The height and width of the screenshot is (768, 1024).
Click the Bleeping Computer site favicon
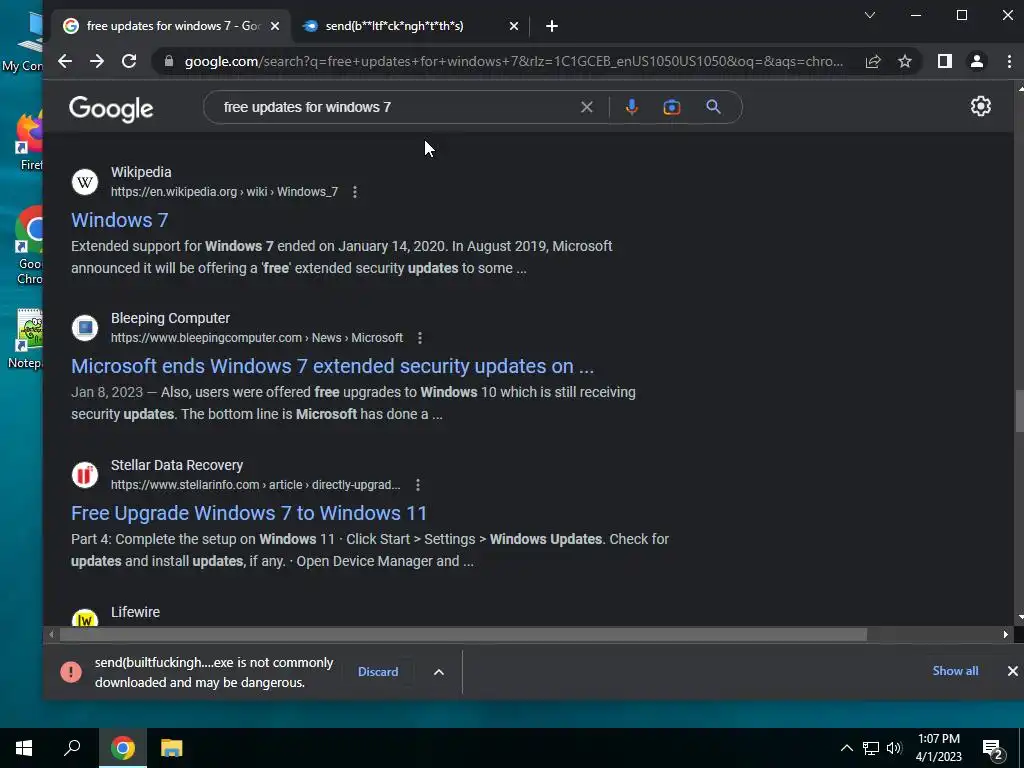pyautogui.click(x=85, y=328)
